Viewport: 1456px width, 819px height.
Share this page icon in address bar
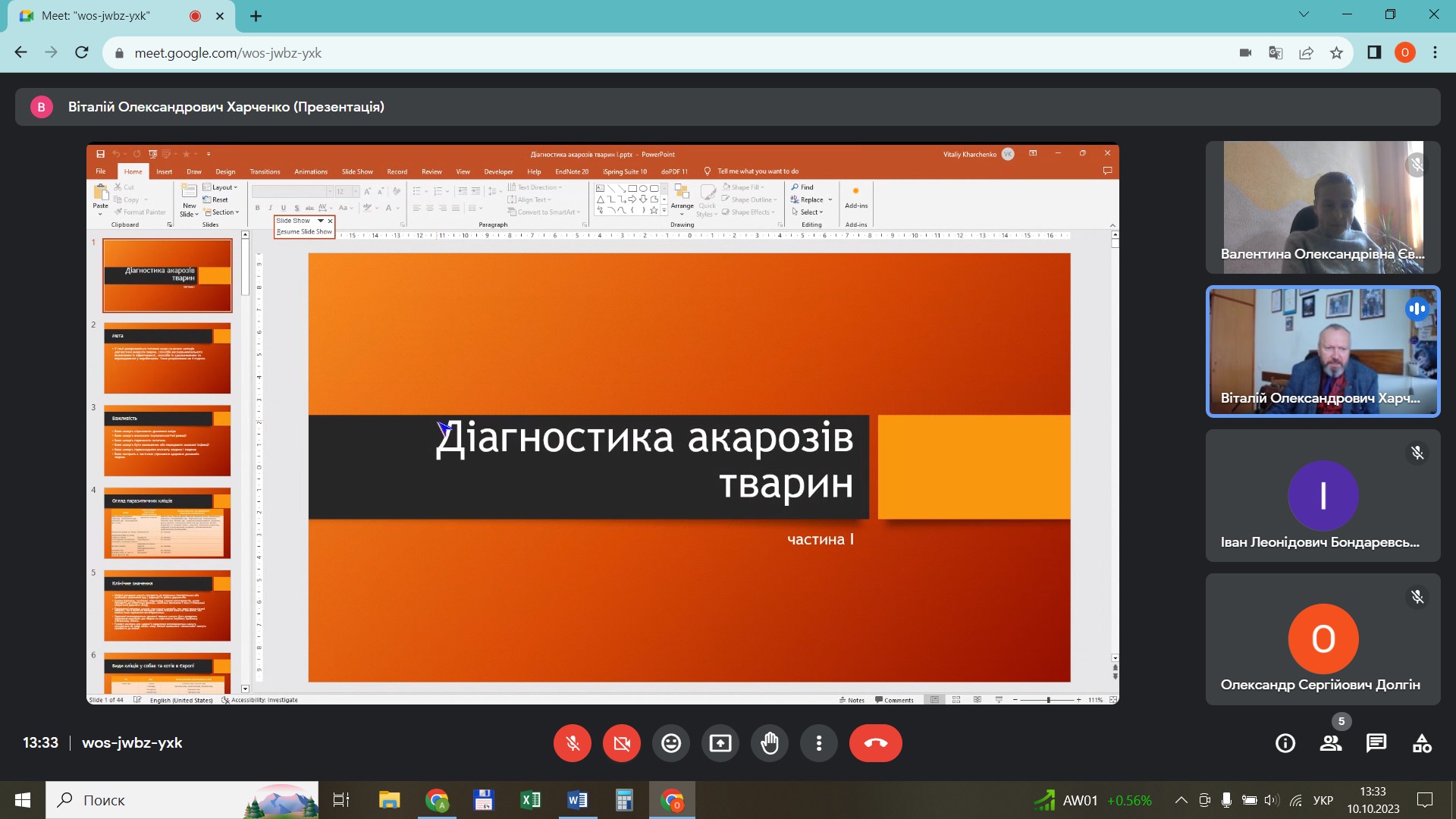(x=1306, y=52)
